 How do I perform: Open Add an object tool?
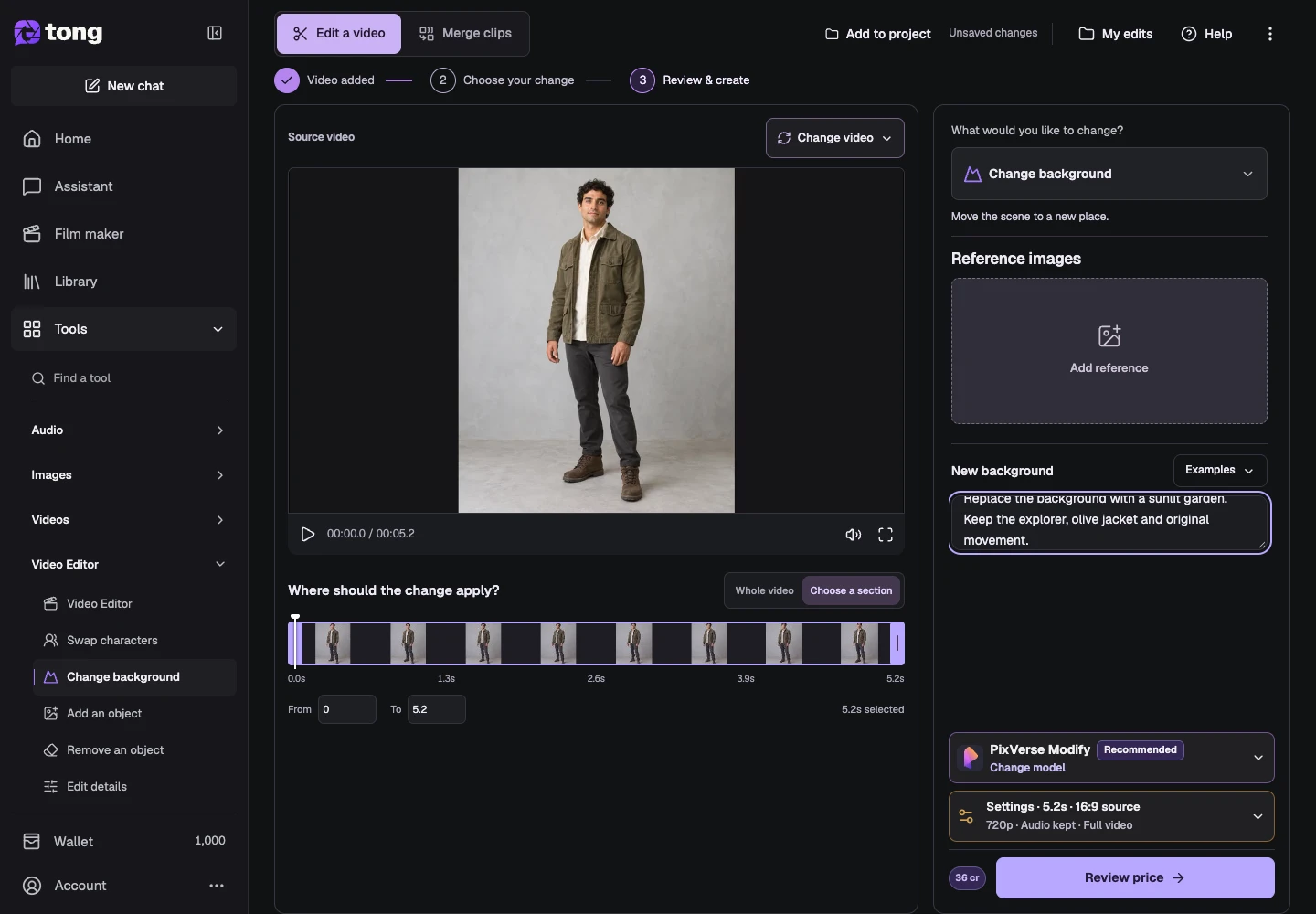tap(134, 714)
